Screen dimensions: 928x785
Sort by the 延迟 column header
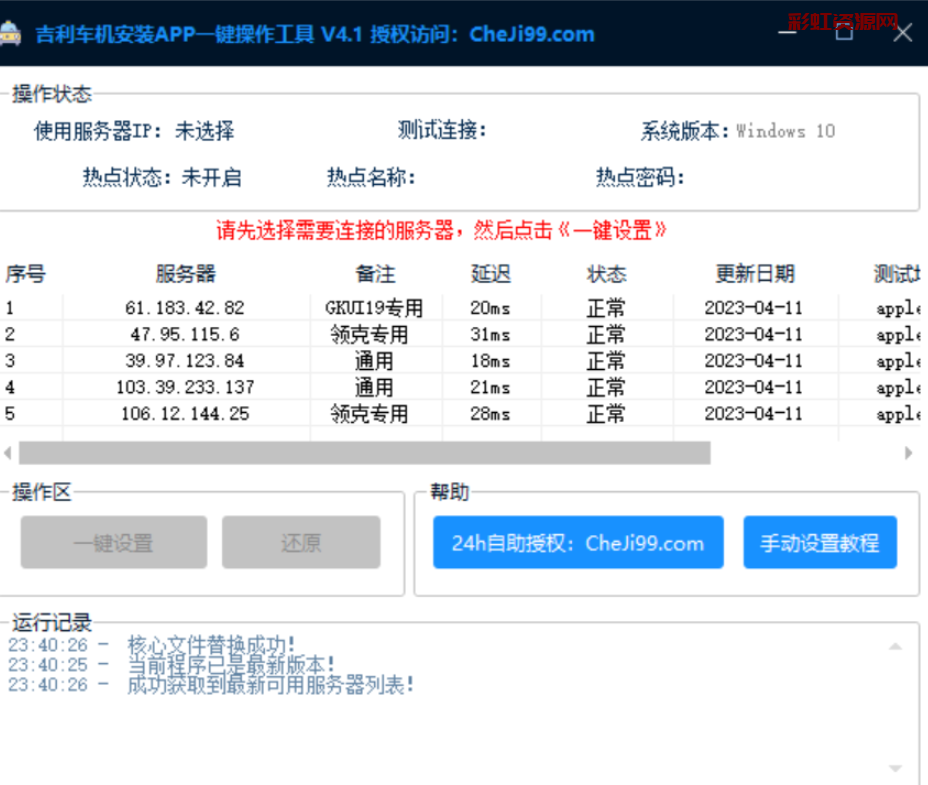491,274
